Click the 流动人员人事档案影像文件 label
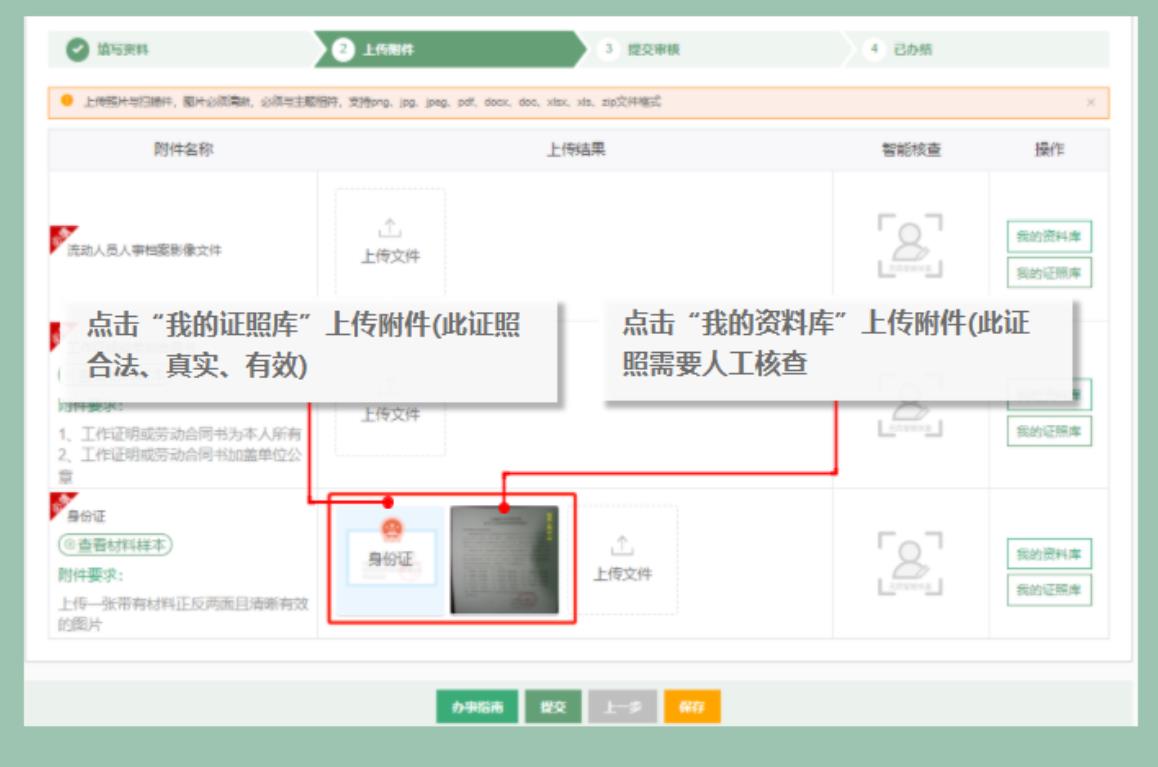The height and width of the screenshot is (767, 1158). click(144, 250)
